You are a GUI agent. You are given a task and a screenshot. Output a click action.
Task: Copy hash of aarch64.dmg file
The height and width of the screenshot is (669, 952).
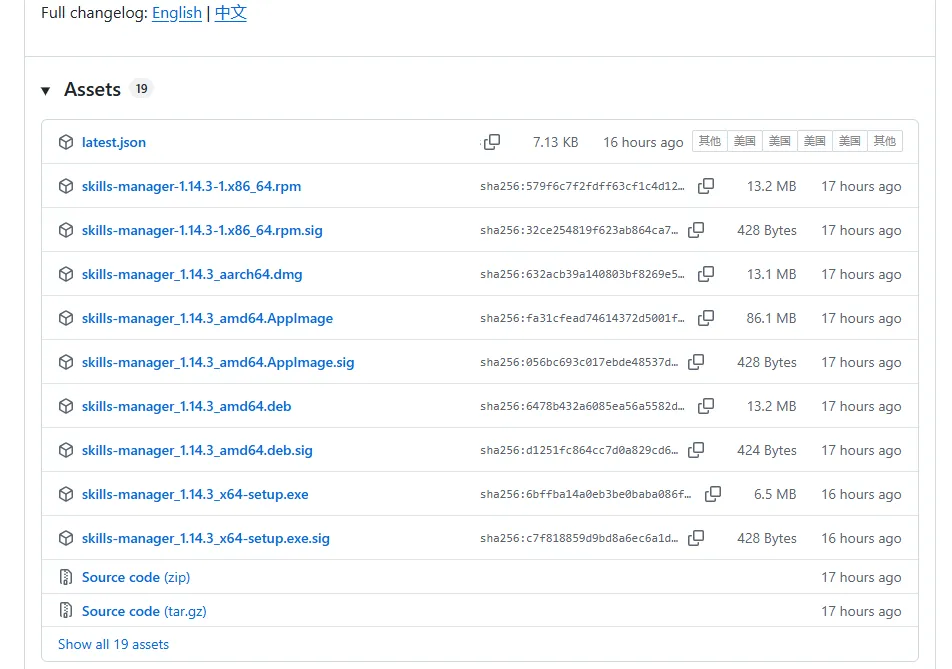click(x=706, y=274)
